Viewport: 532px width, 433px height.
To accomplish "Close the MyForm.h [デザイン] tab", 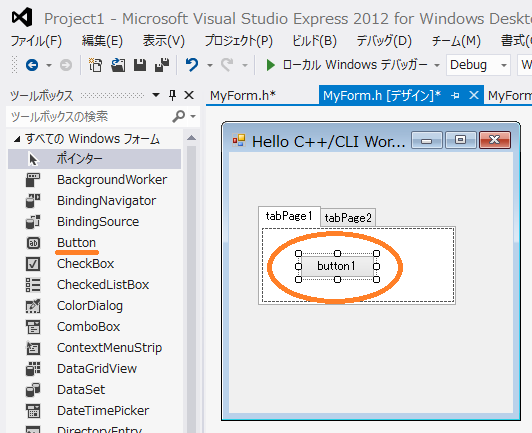I will [474, 95].
